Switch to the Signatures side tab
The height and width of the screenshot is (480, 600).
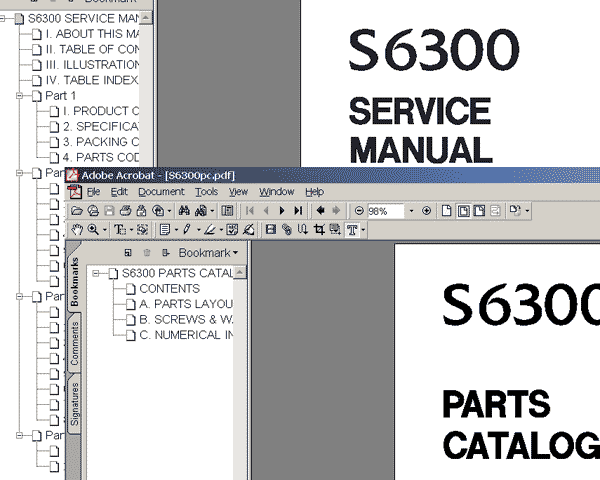point(75,404)
